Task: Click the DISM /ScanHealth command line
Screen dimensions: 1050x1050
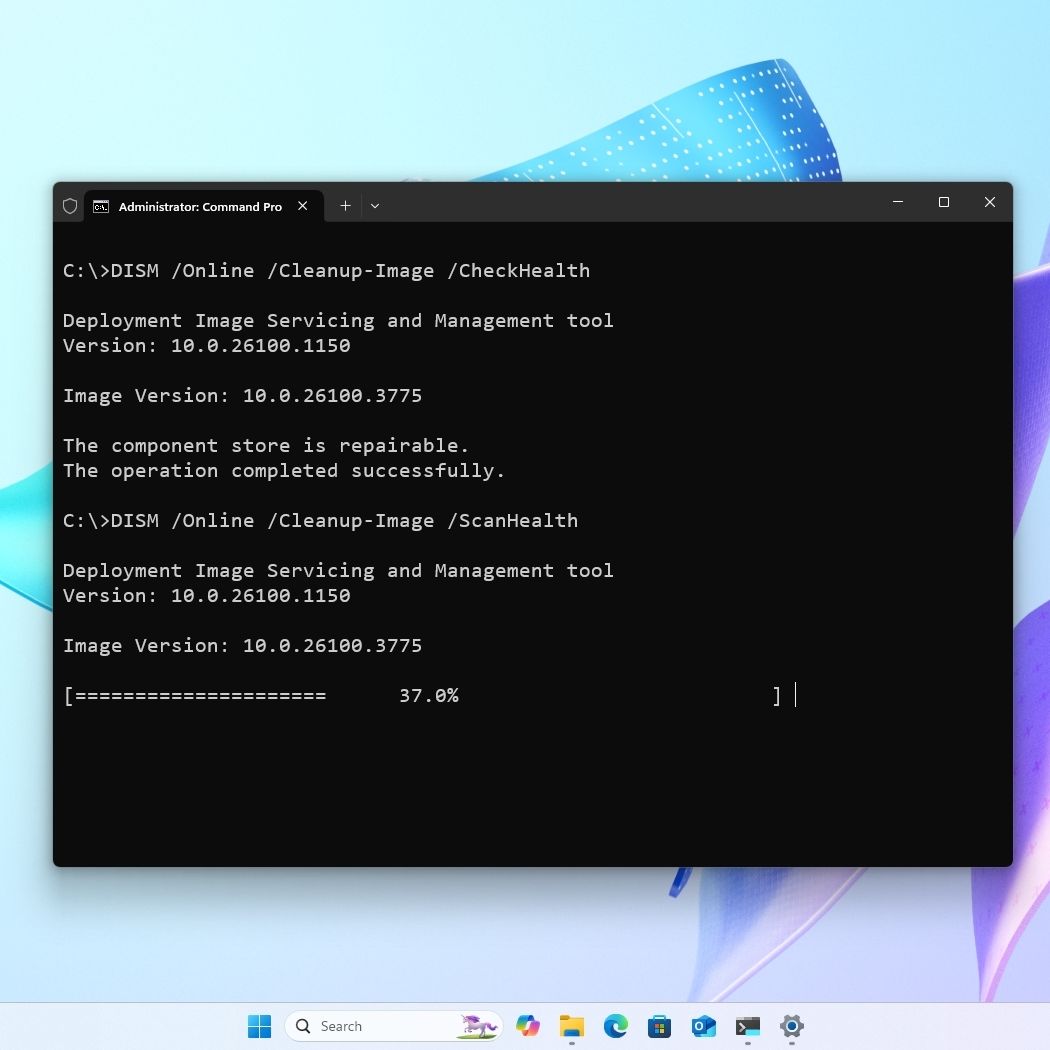Action: (x=321, y=520)
